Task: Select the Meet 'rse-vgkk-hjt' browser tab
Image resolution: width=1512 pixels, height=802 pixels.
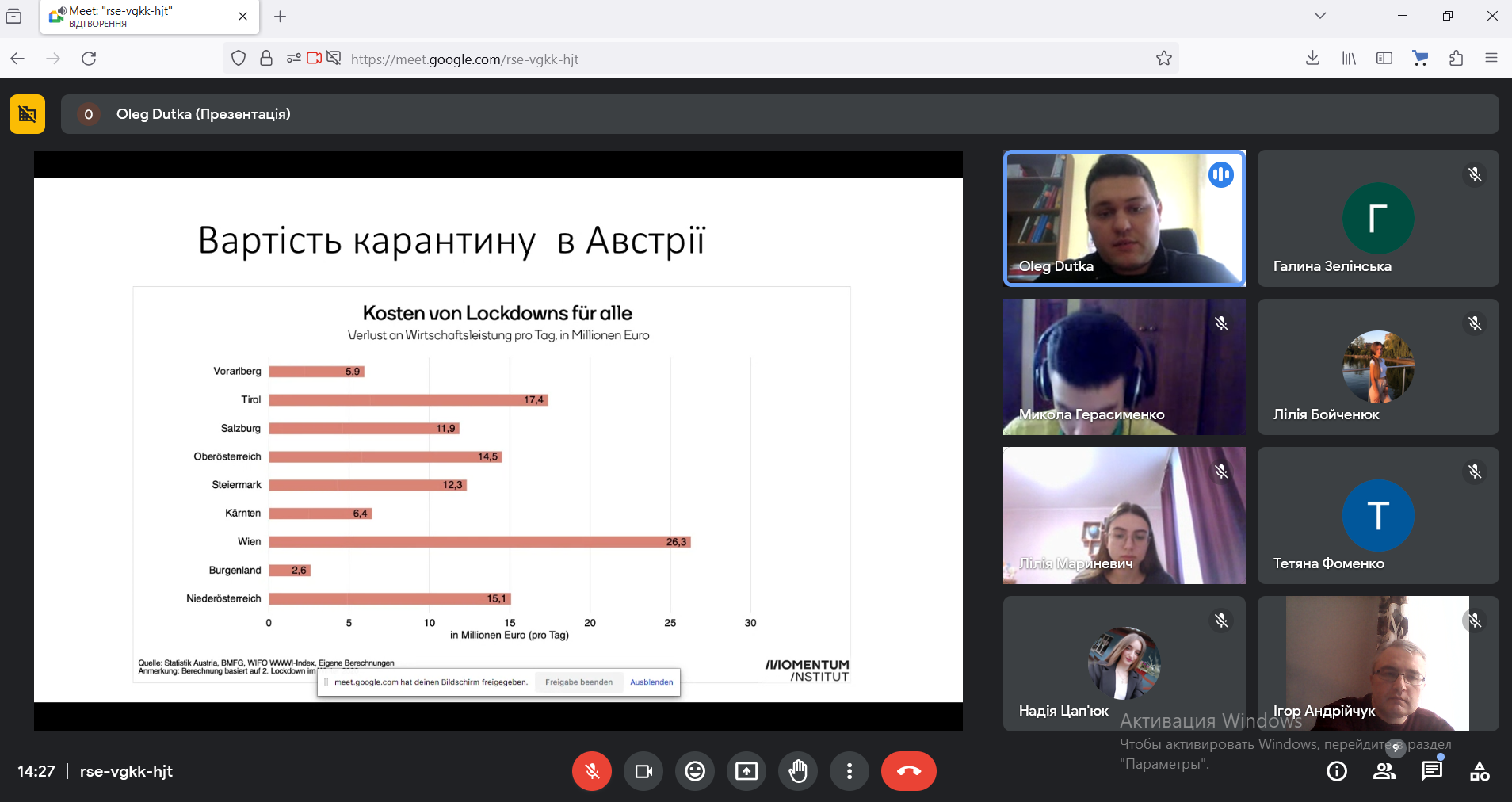Action: [x=143, y=17]
